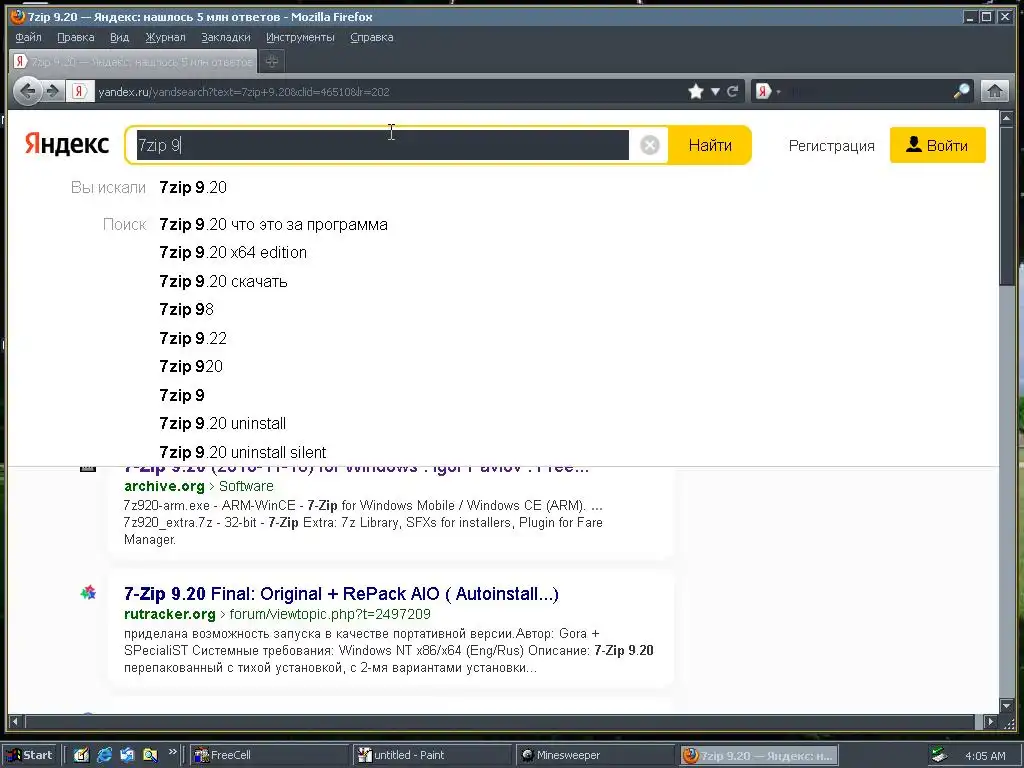
Task: Click the fourth Quick Launch icon with magnifier
Action: tap(150, 755)
